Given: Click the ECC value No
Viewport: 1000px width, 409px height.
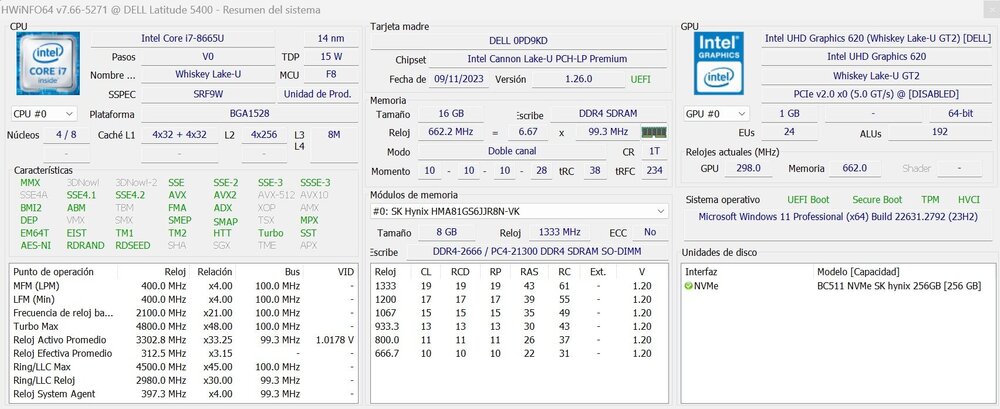Looking at the screenshot, I should pyautogui.click(x=650, y=232).
